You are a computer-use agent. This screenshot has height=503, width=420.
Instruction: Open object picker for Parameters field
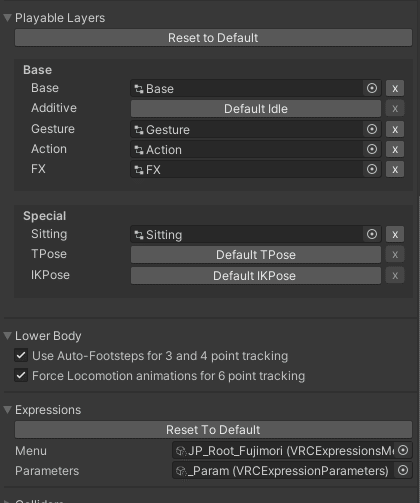point(403,470)
